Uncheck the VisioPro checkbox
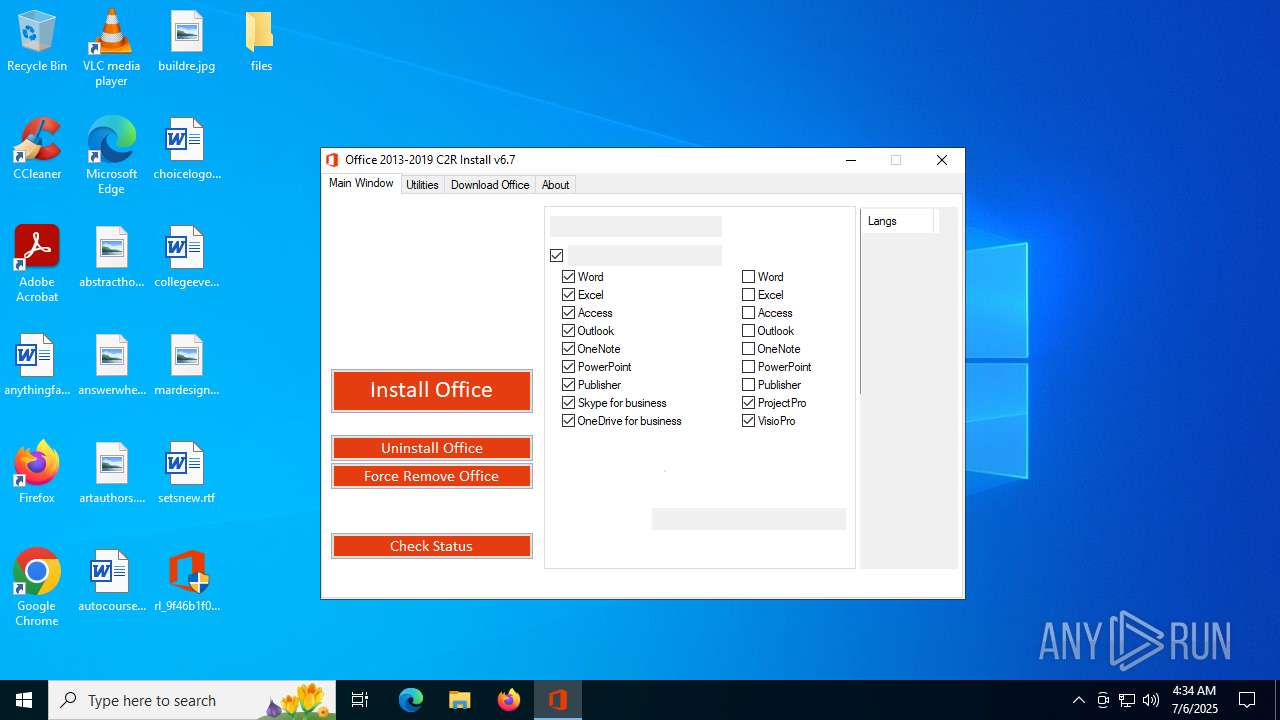 [x=748, y=421]
